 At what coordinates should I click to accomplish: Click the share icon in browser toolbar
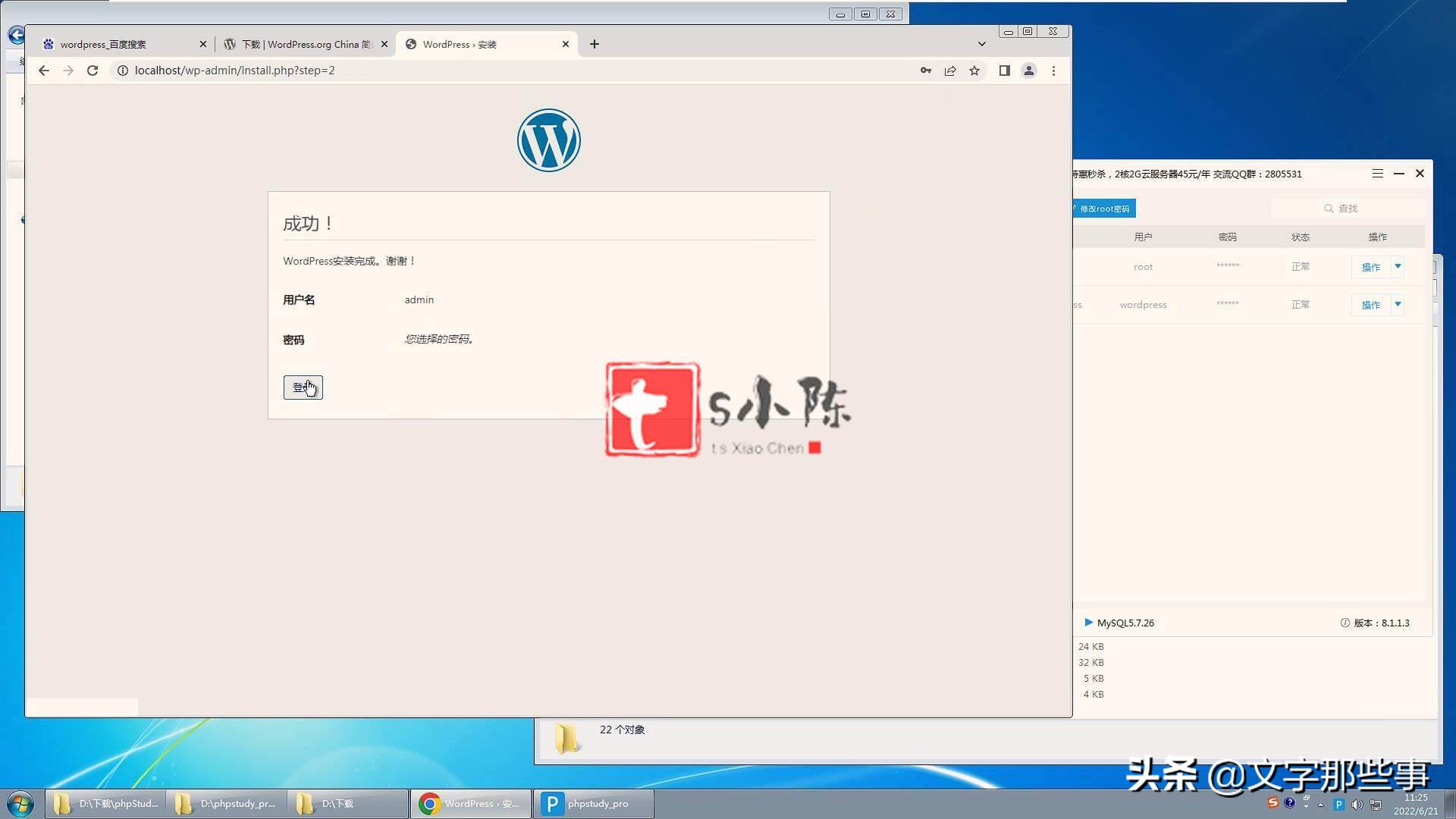(950, 70)
